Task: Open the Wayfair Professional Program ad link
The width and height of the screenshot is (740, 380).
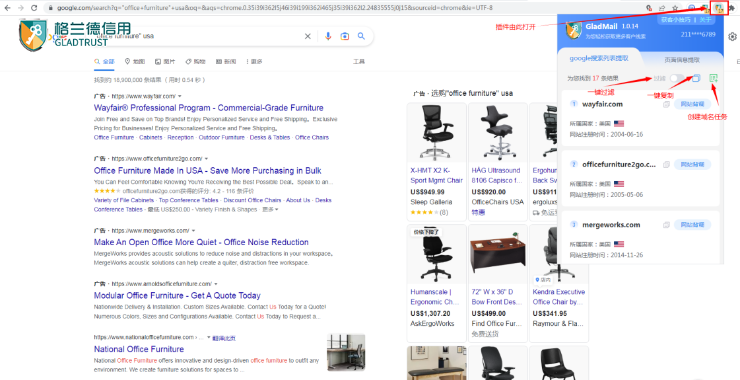Action: point(209,108)
